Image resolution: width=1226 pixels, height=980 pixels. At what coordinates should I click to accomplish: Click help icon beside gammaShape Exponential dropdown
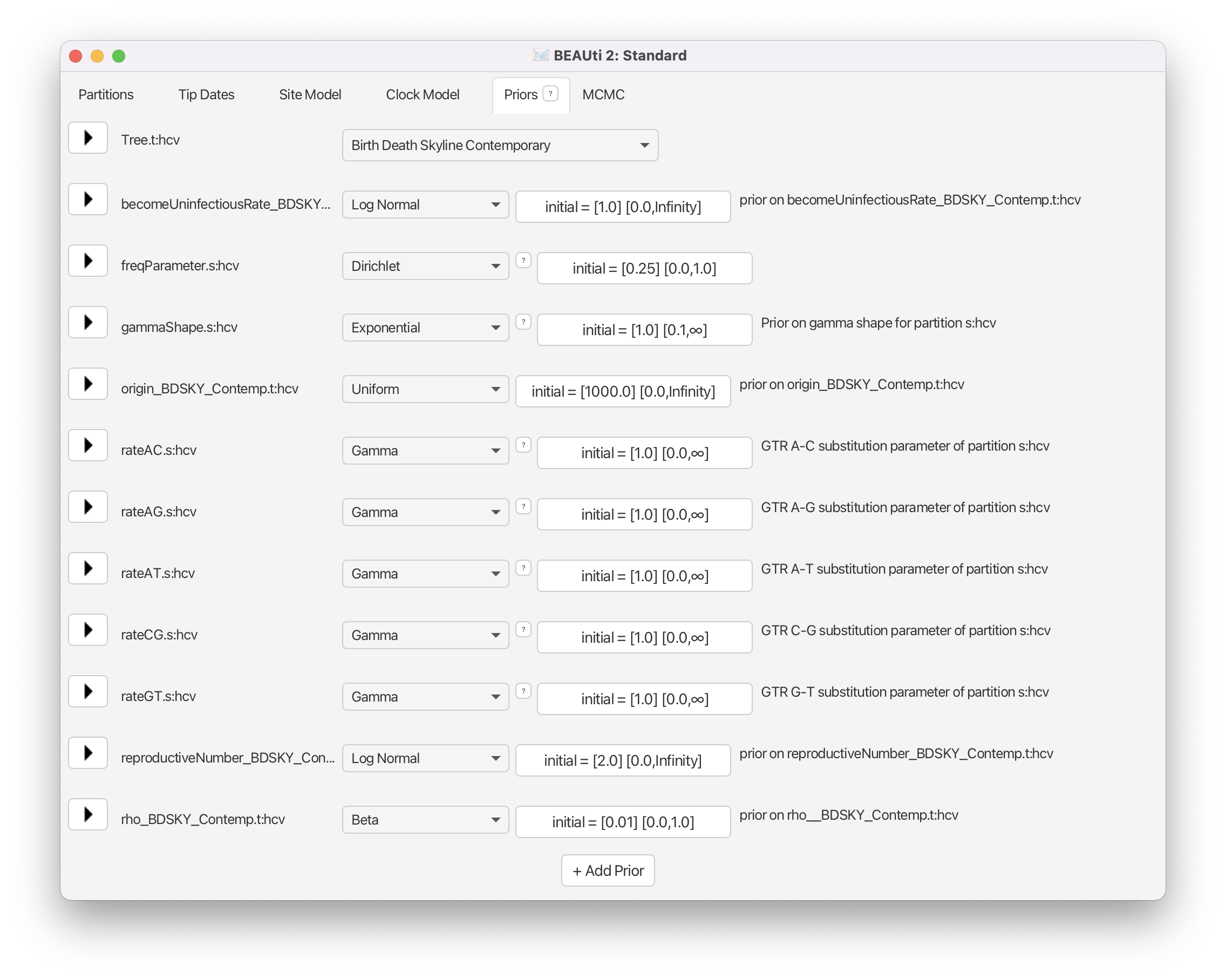523,322
